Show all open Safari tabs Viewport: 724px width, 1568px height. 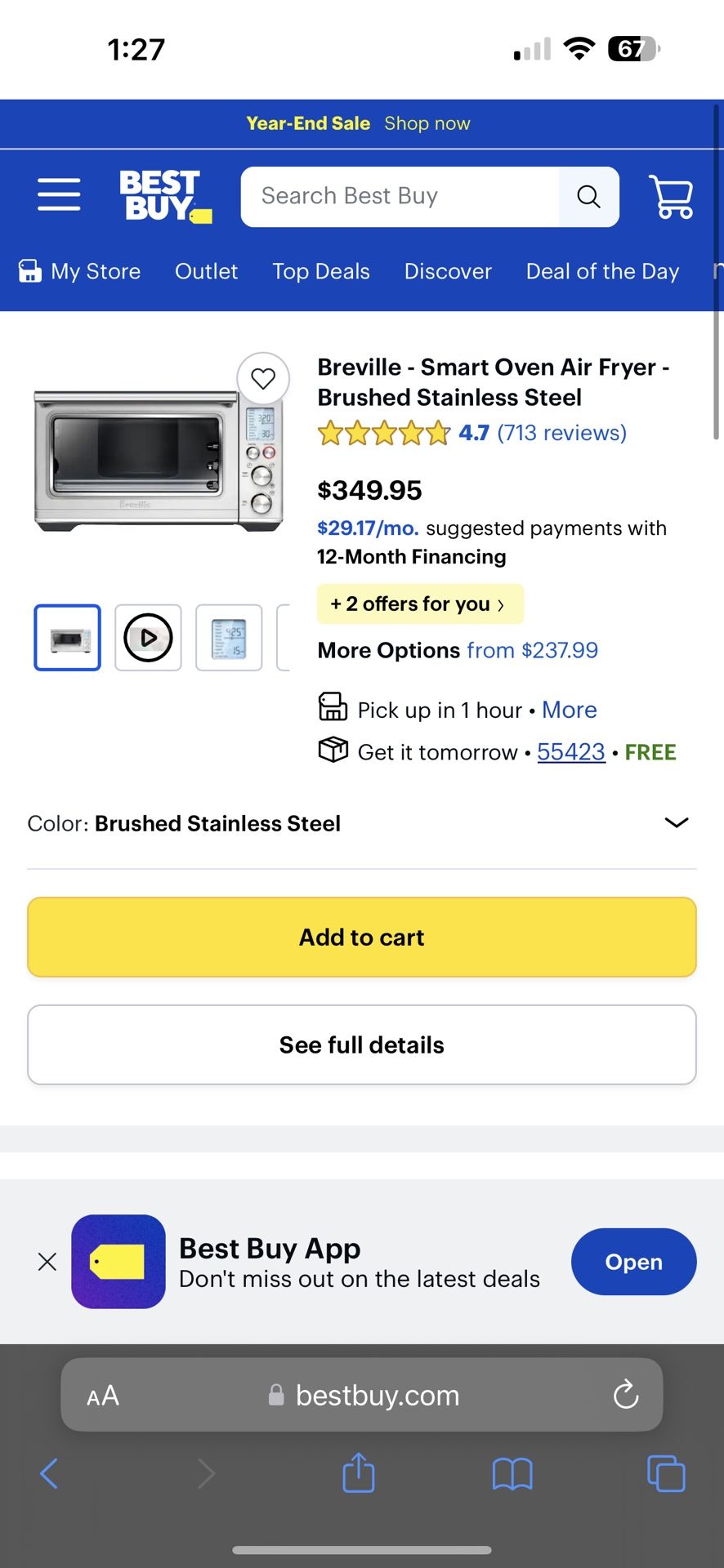point(666,1474)
